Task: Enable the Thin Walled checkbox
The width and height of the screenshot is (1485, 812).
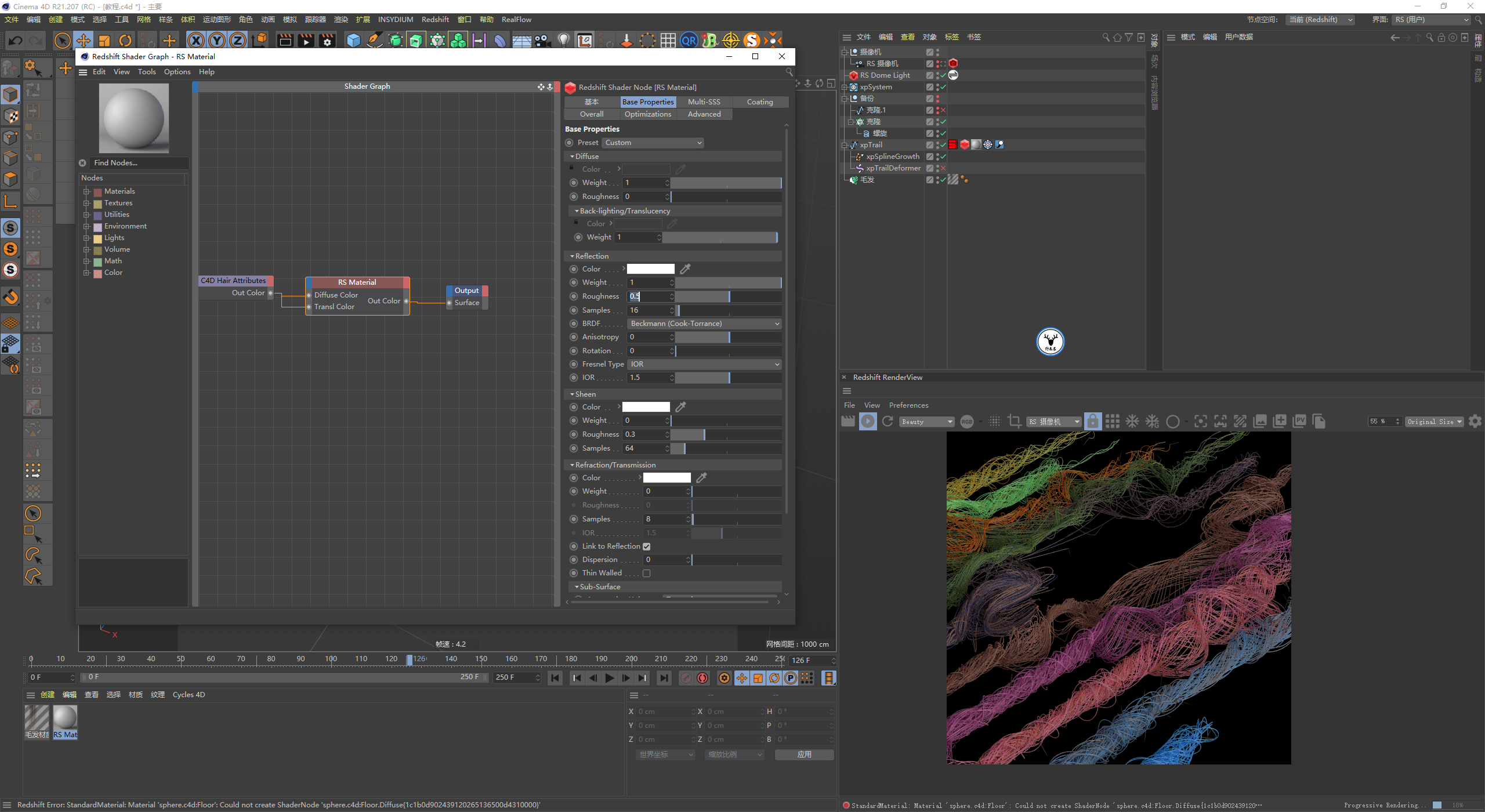Action: [646, 573]
